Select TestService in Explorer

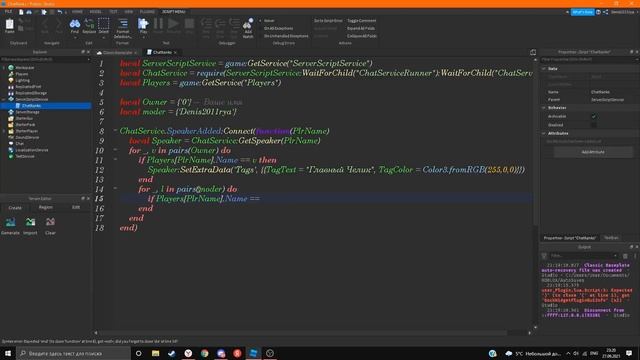click(25, 156)
